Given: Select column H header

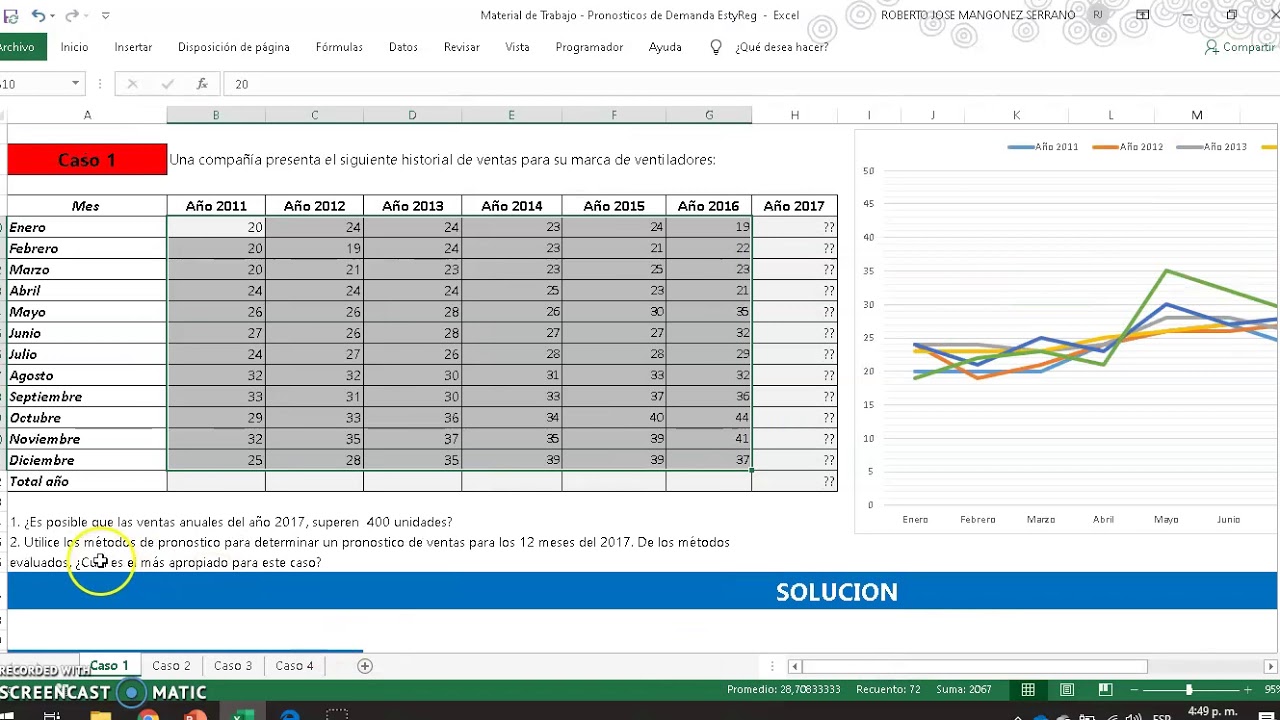Looking at the screenshot, I should coord(794,115).
